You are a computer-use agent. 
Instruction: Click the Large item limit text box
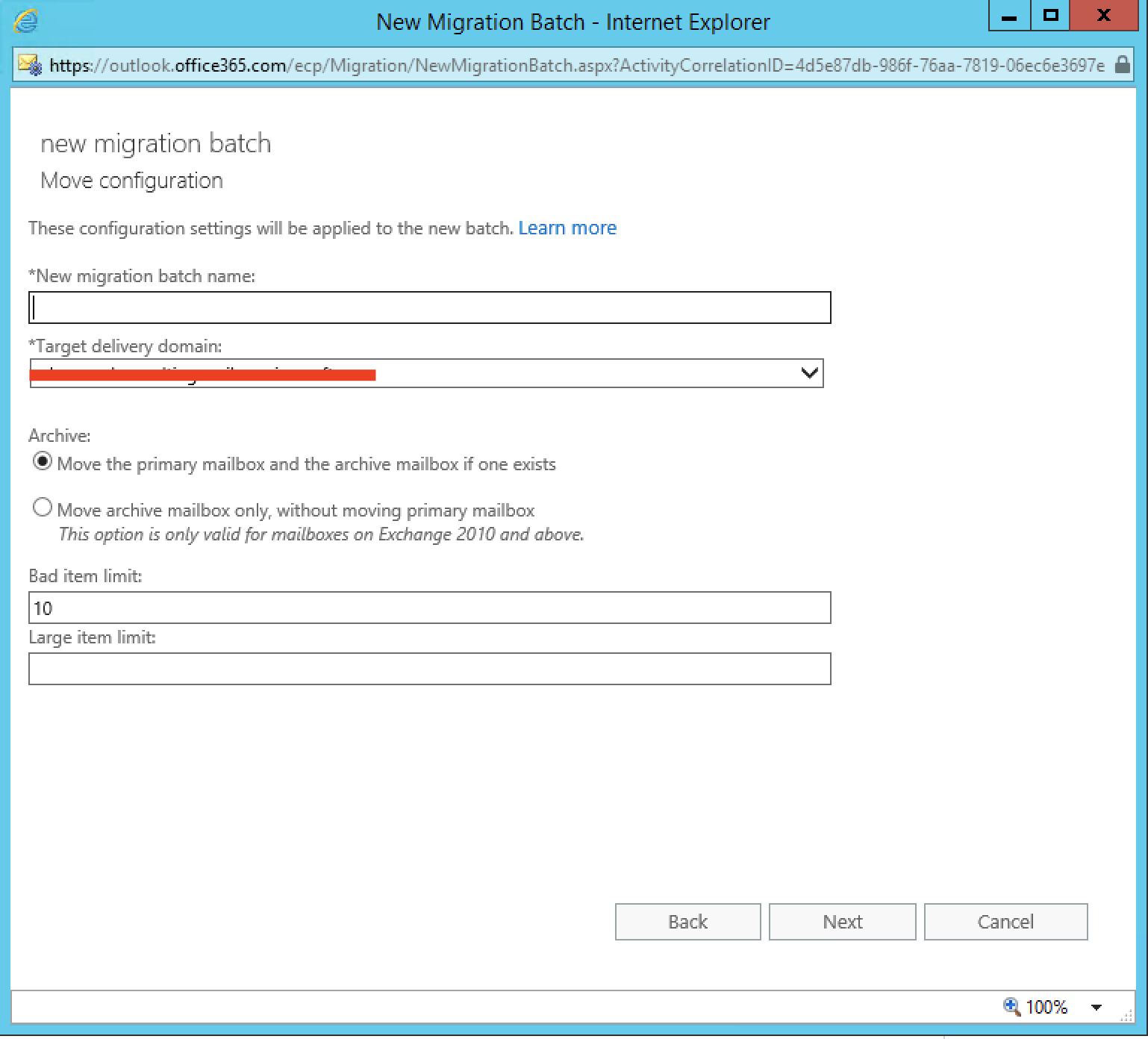[429, 669]
